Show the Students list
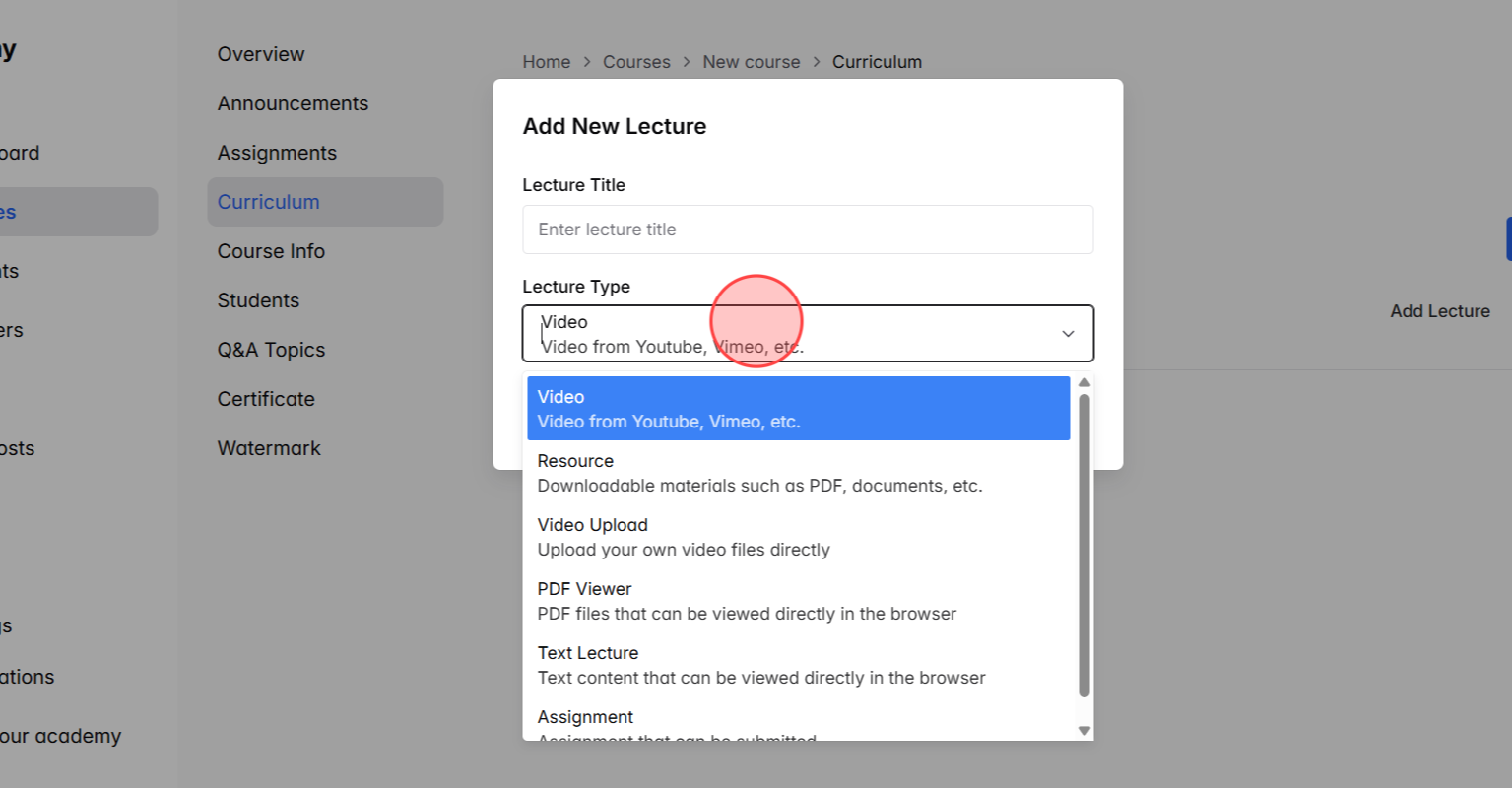This screenshot has width=1512, height=788. point(258,299)
